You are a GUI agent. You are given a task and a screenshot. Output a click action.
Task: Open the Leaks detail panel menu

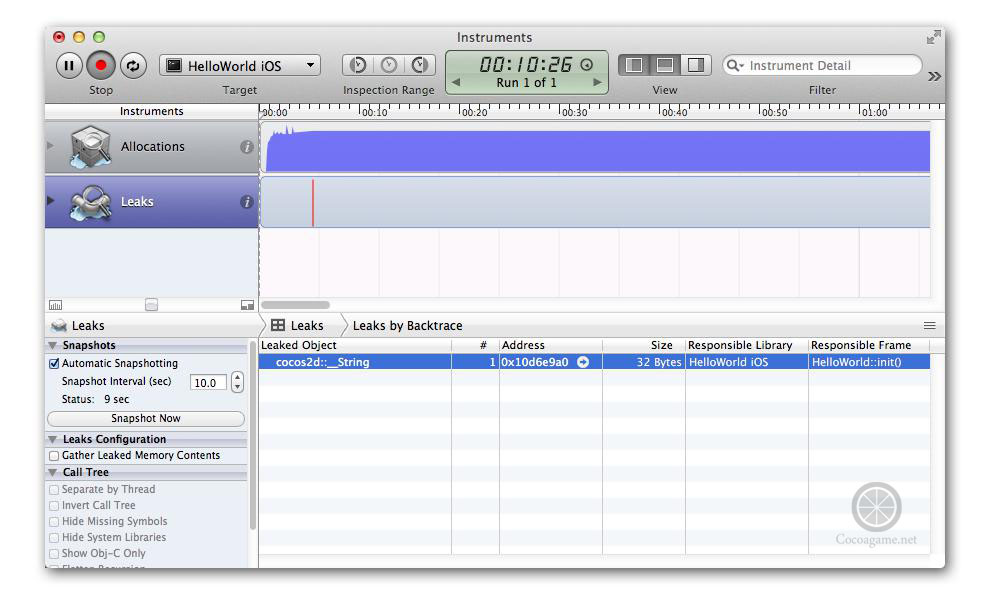[x=78, y=326]
